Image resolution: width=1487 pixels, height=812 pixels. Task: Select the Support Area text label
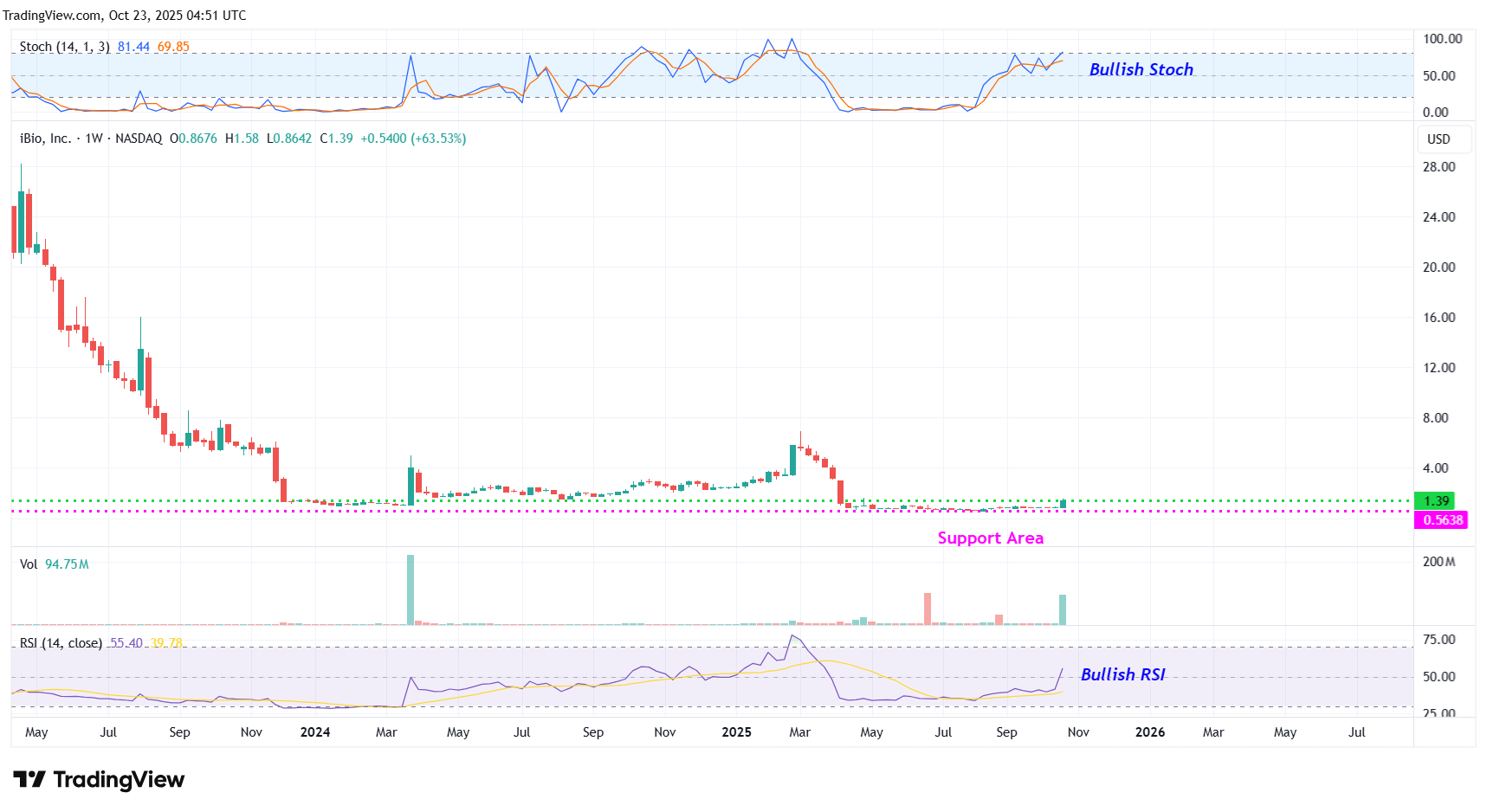click(990, 538)
